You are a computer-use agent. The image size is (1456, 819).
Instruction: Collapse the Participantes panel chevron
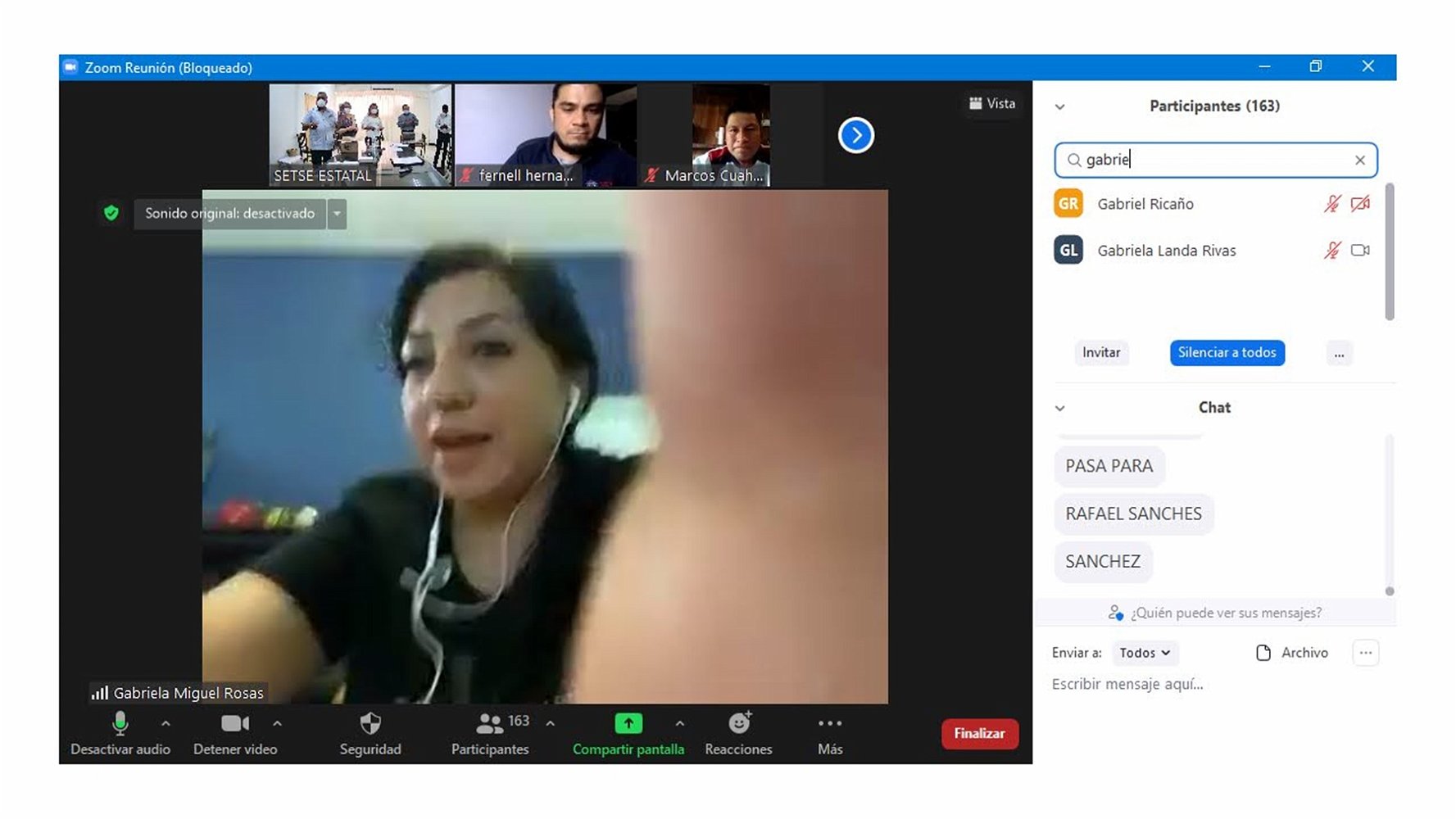[1059, 106]
